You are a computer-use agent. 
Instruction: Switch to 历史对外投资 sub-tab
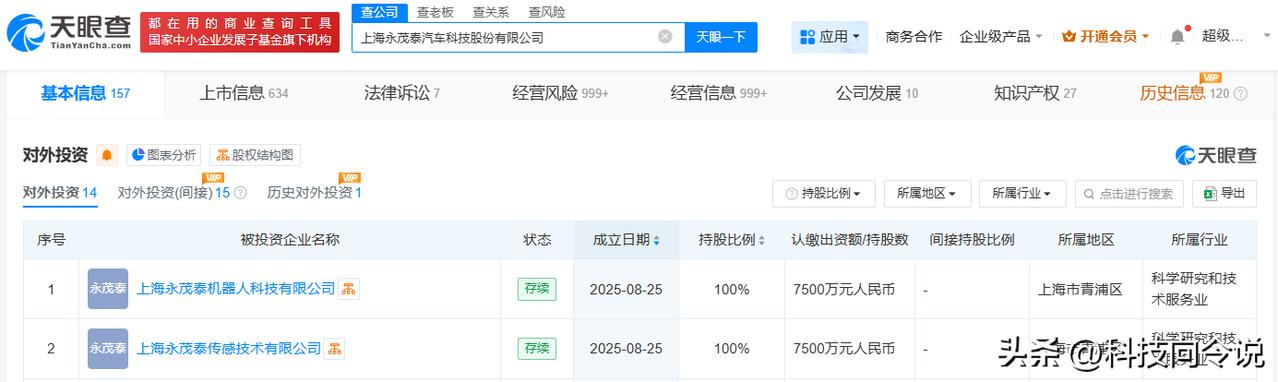pos(314,193)
